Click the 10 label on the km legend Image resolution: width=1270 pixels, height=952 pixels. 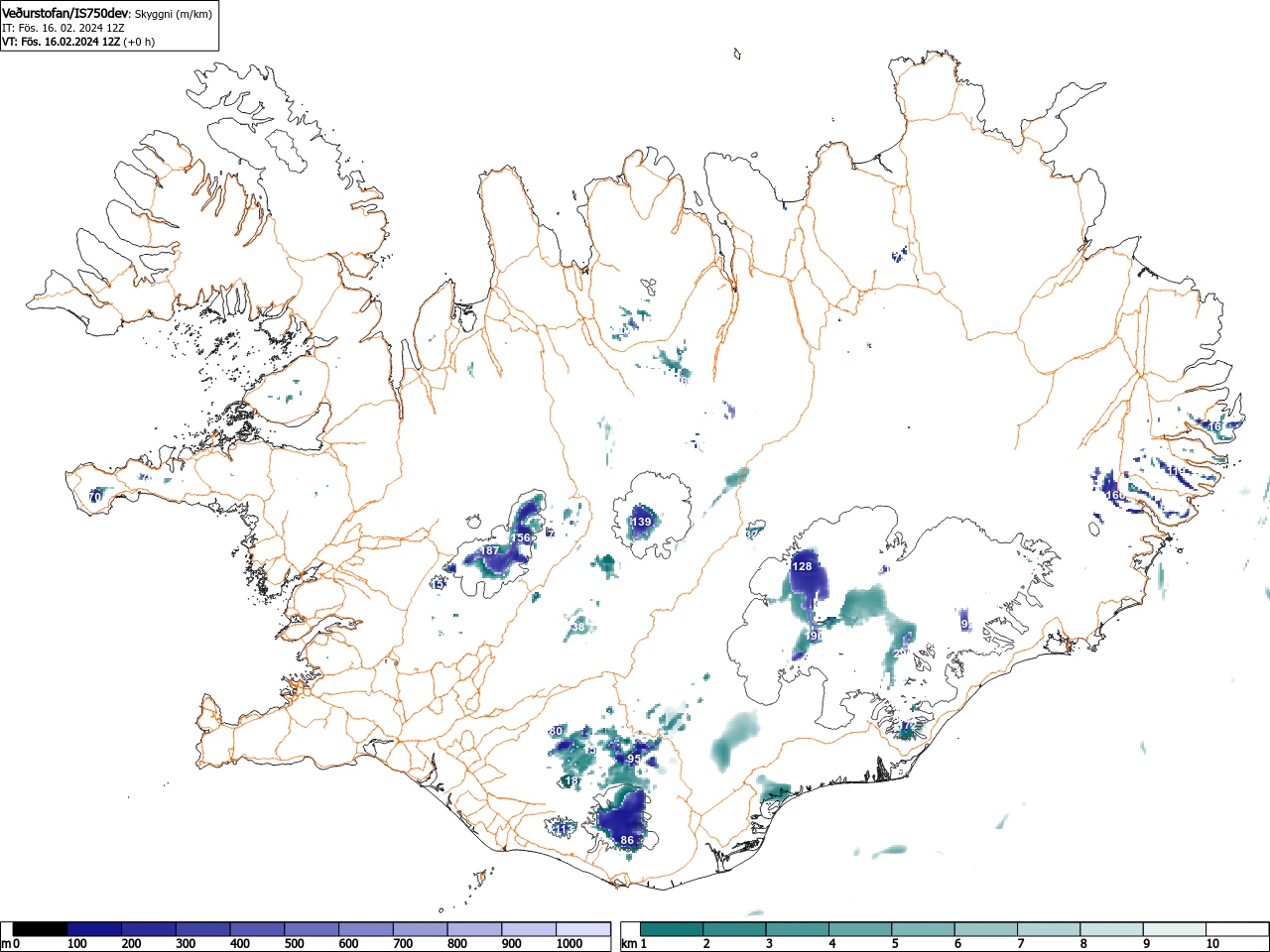[x=1212, y=944]
